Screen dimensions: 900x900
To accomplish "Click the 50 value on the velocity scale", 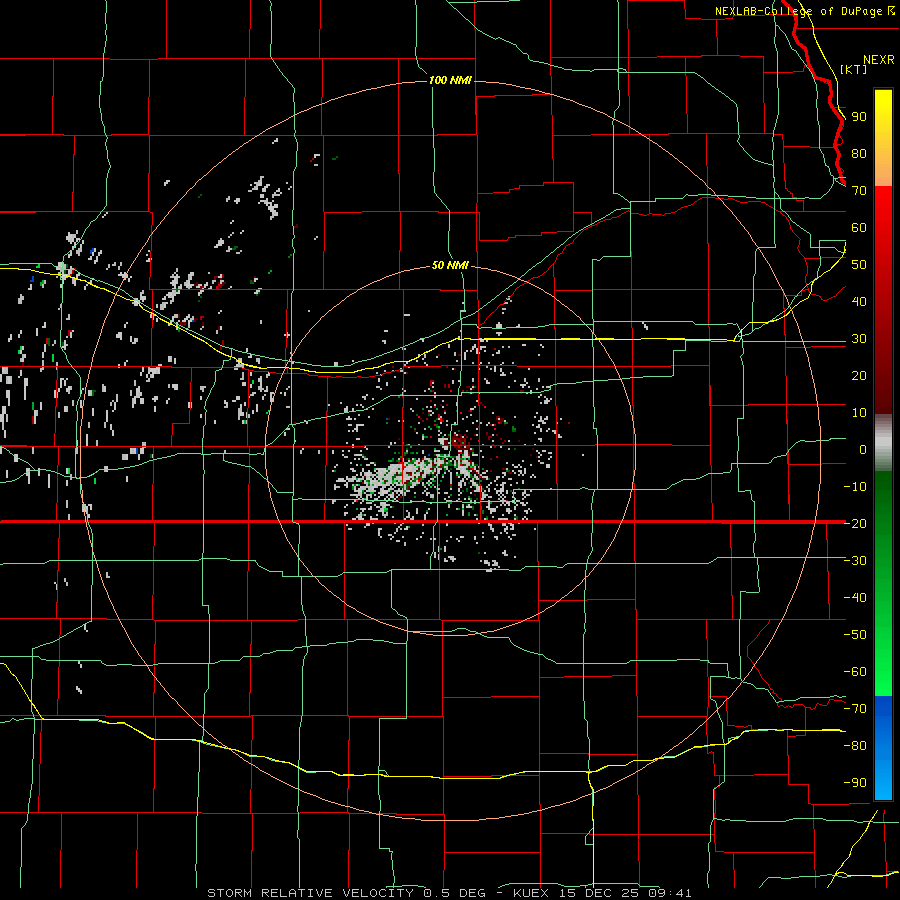I will coord(859,265).
